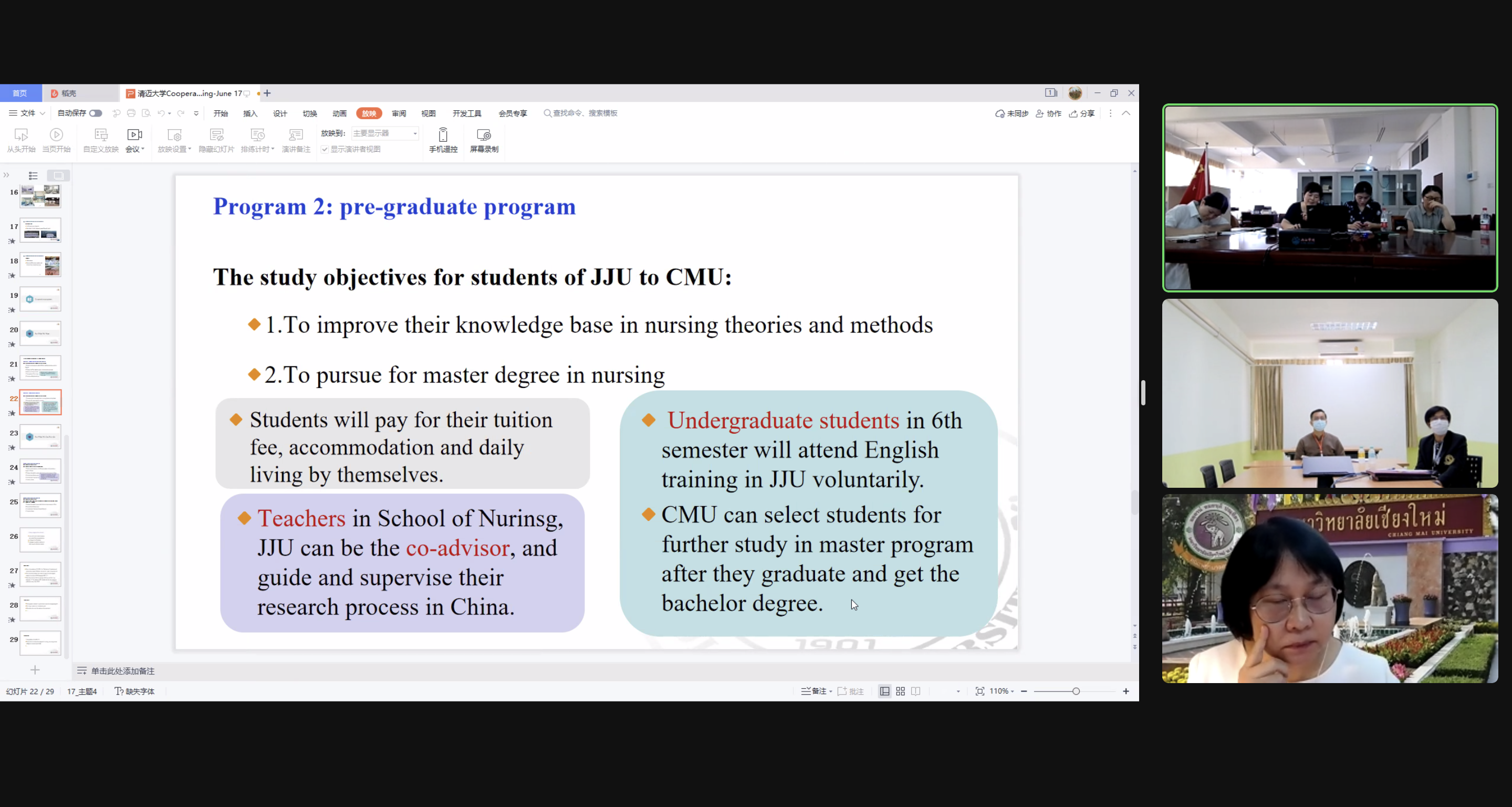Image resolution: width=1512 pixels, height=807 pixels.
Task: Open 自定义放映 custom slideshow
Action: click(101, 140)
